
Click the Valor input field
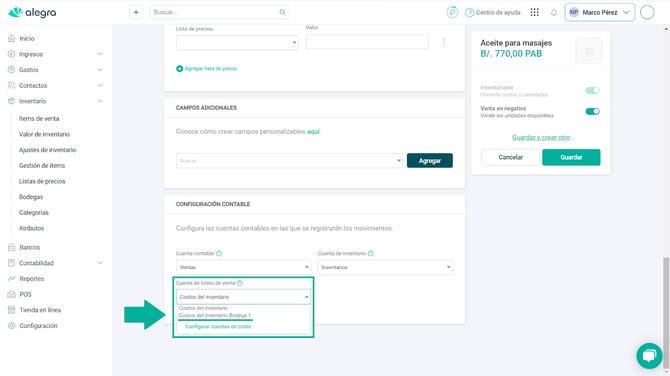367,42
